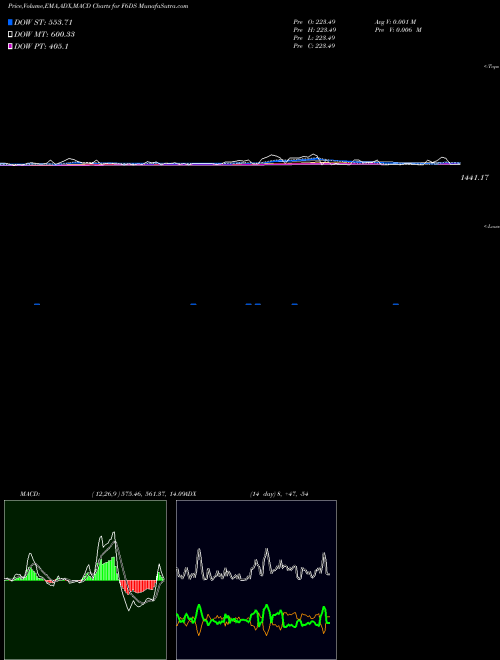Click the 'Pre V' previous volume text
This screenshot has height=660, width=500.
coord(399,30)
